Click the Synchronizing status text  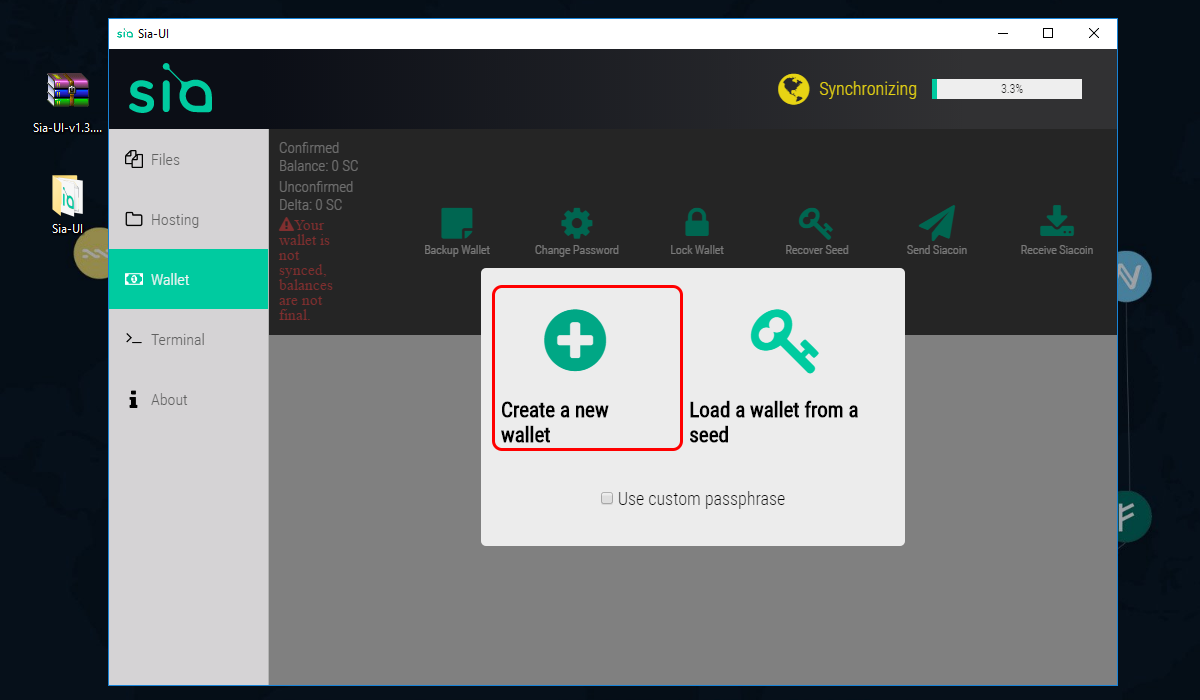click(x=868, y=89)
